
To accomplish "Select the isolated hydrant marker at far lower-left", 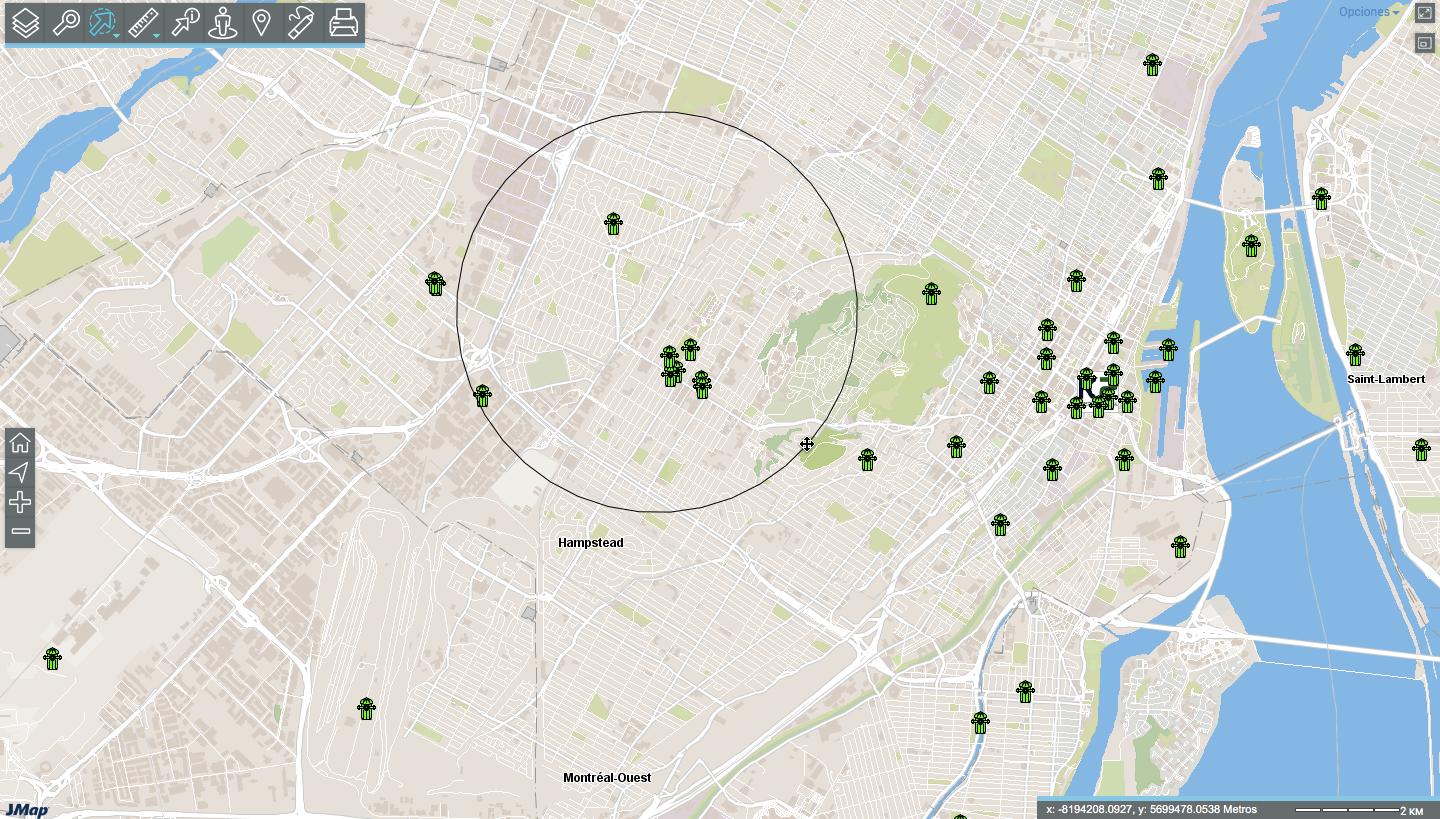I will point(52,659).
